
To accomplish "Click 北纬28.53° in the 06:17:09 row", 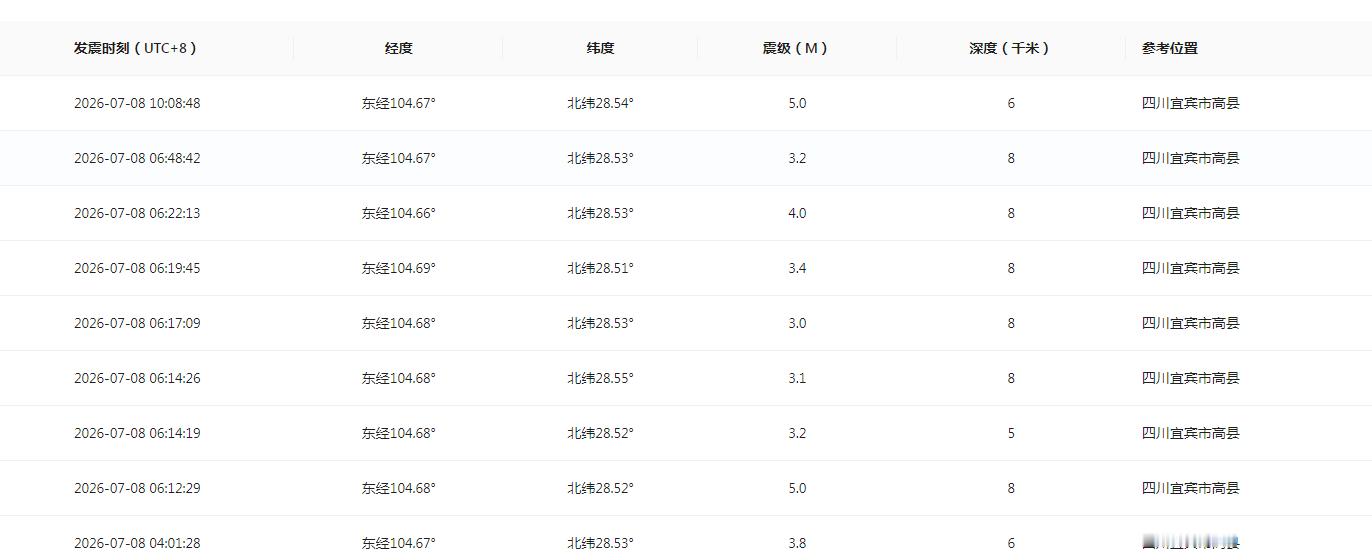I will (x=600, y=323).
